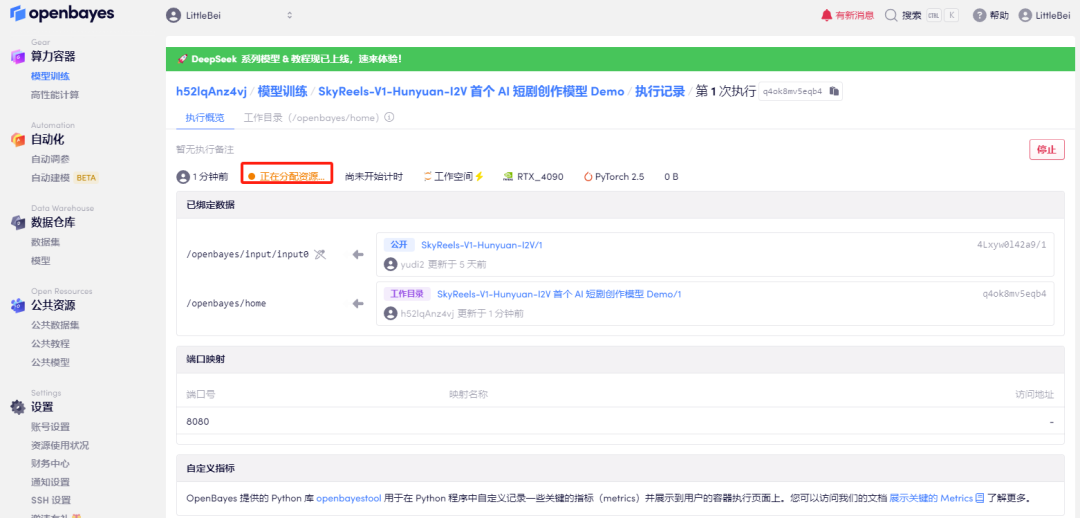Open 自动建模 BETA in sidebar
Screen dimensions: 1080x518
[x=65, y=177]
